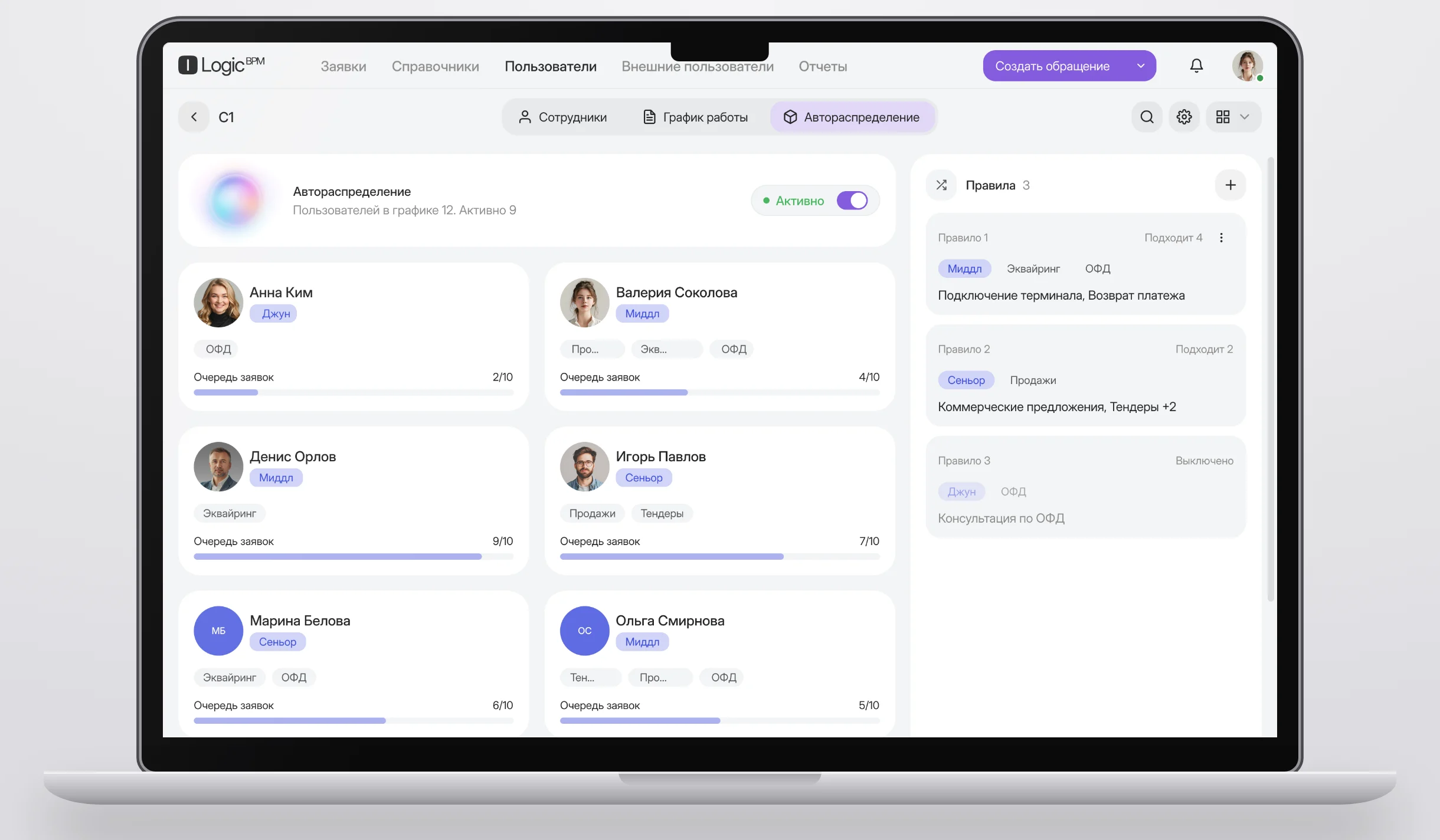Open the Отчеты menu
The image size is (1440, 840).
tap(823, 67)
